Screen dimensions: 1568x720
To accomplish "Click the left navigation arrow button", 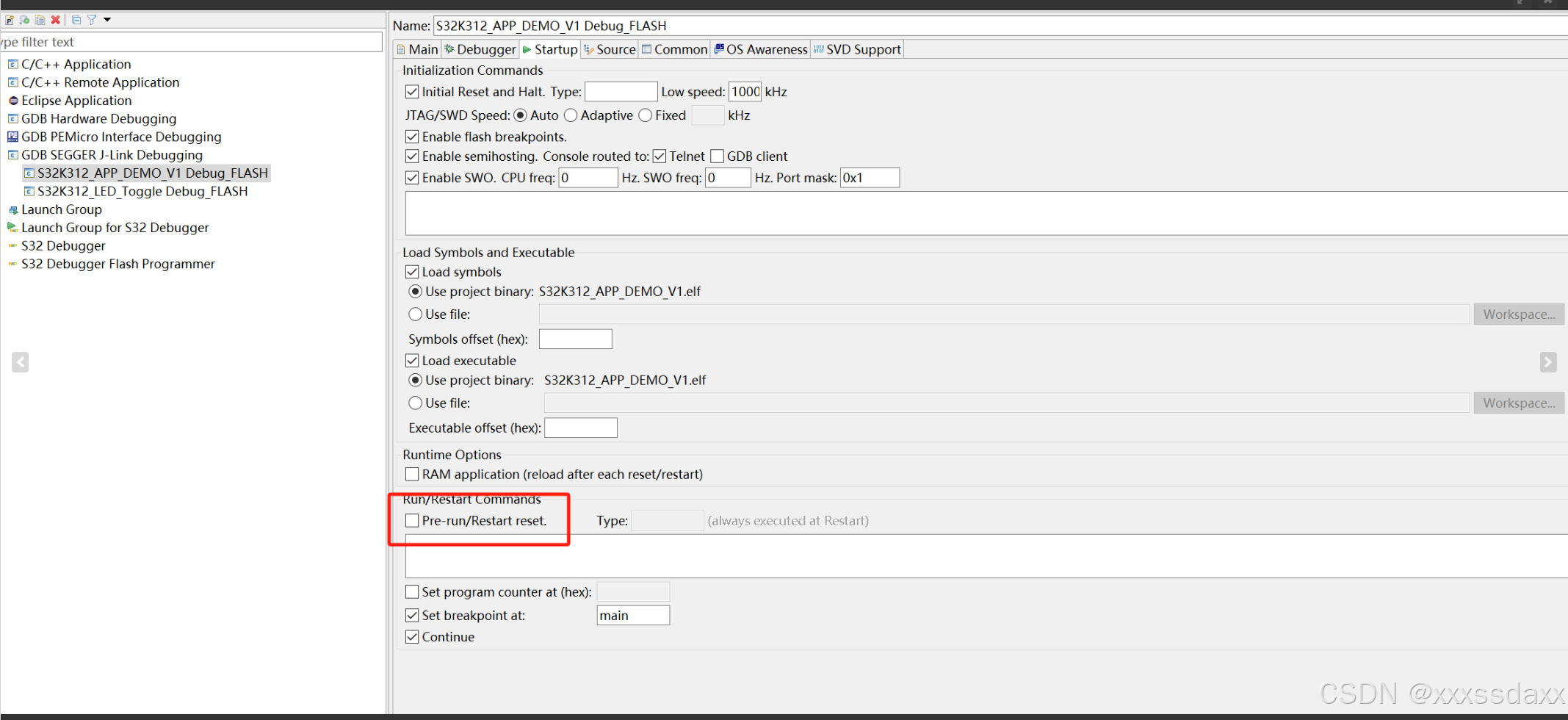I will (20, 362).
